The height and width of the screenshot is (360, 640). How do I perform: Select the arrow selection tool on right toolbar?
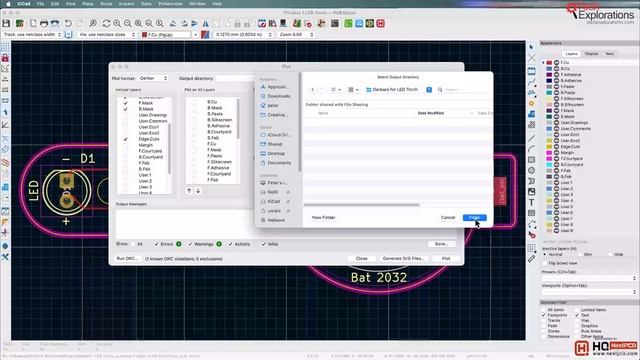(531, 47)
